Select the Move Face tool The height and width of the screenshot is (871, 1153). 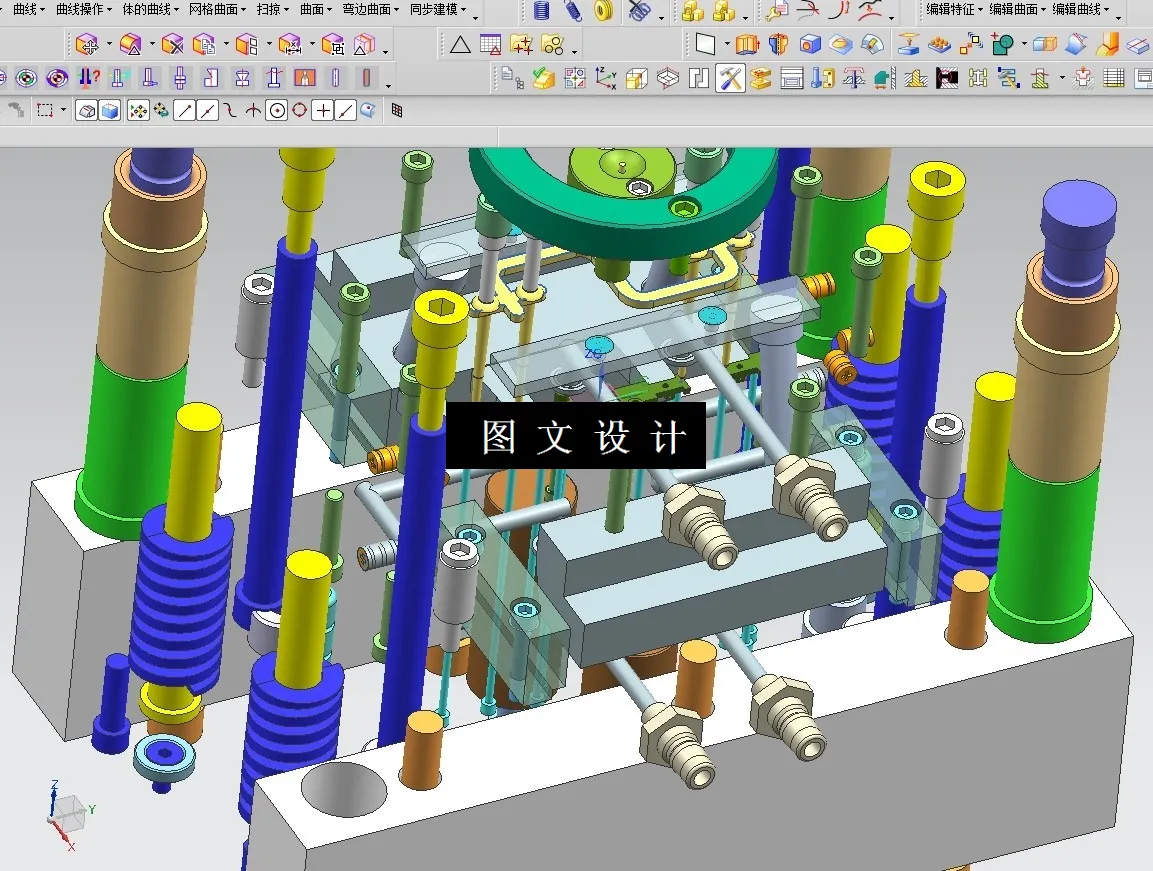(x=87, y=46)
